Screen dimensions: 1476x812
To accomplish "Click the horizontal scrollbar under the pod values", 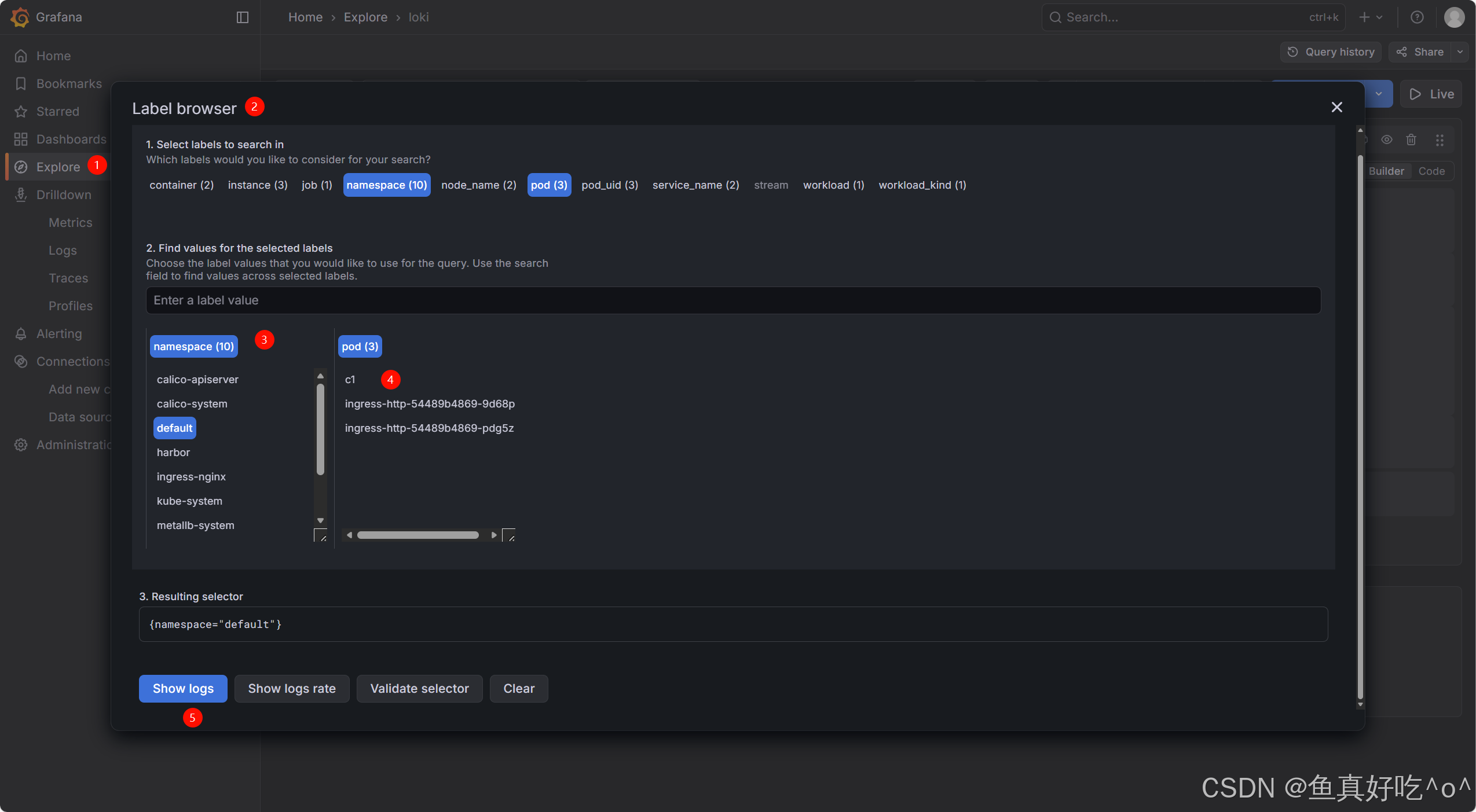I will [x=417, y=535].
